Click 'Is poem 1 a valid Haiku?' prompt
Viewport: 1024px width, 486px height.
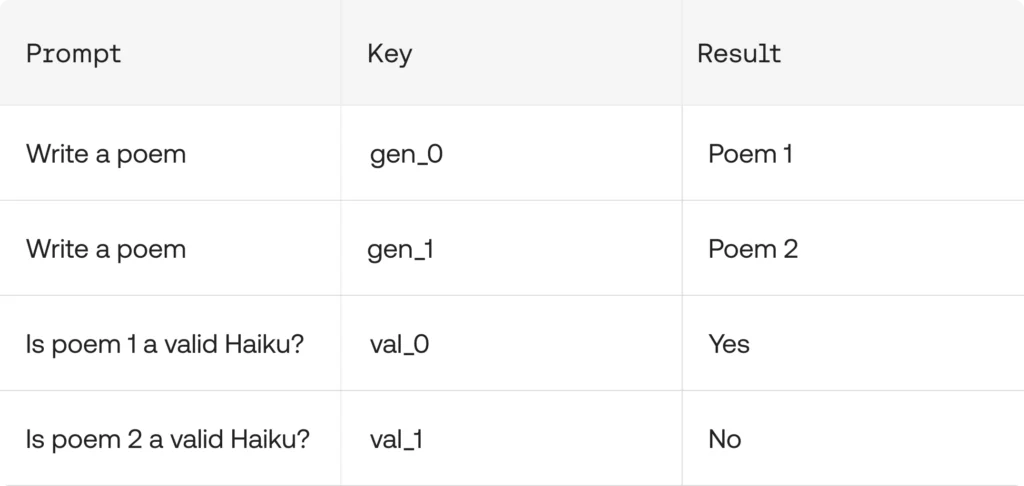(x=165, y=345)
